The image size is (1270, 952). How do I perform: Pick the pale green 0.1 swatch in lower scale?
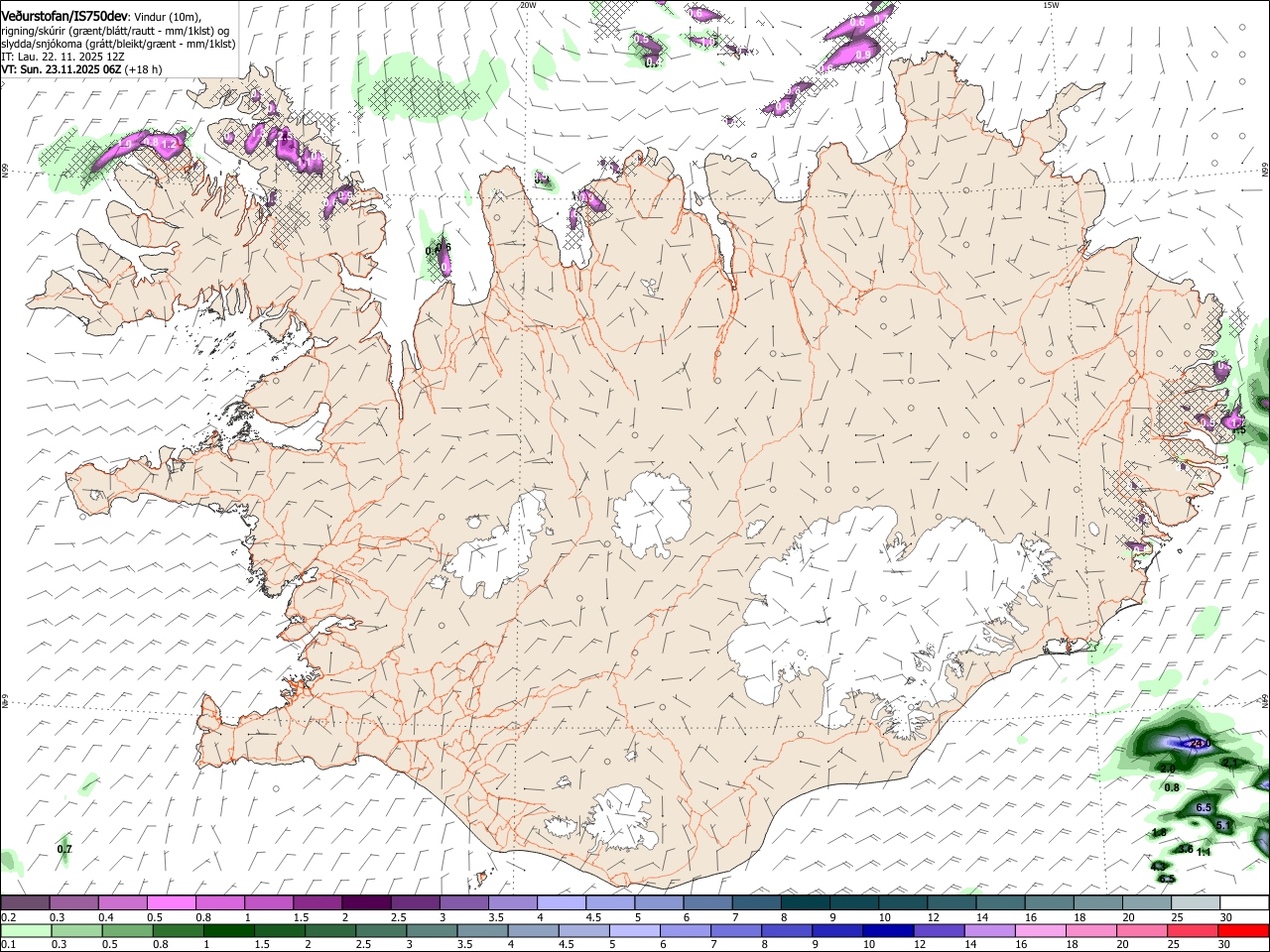[x=25, y=930]
